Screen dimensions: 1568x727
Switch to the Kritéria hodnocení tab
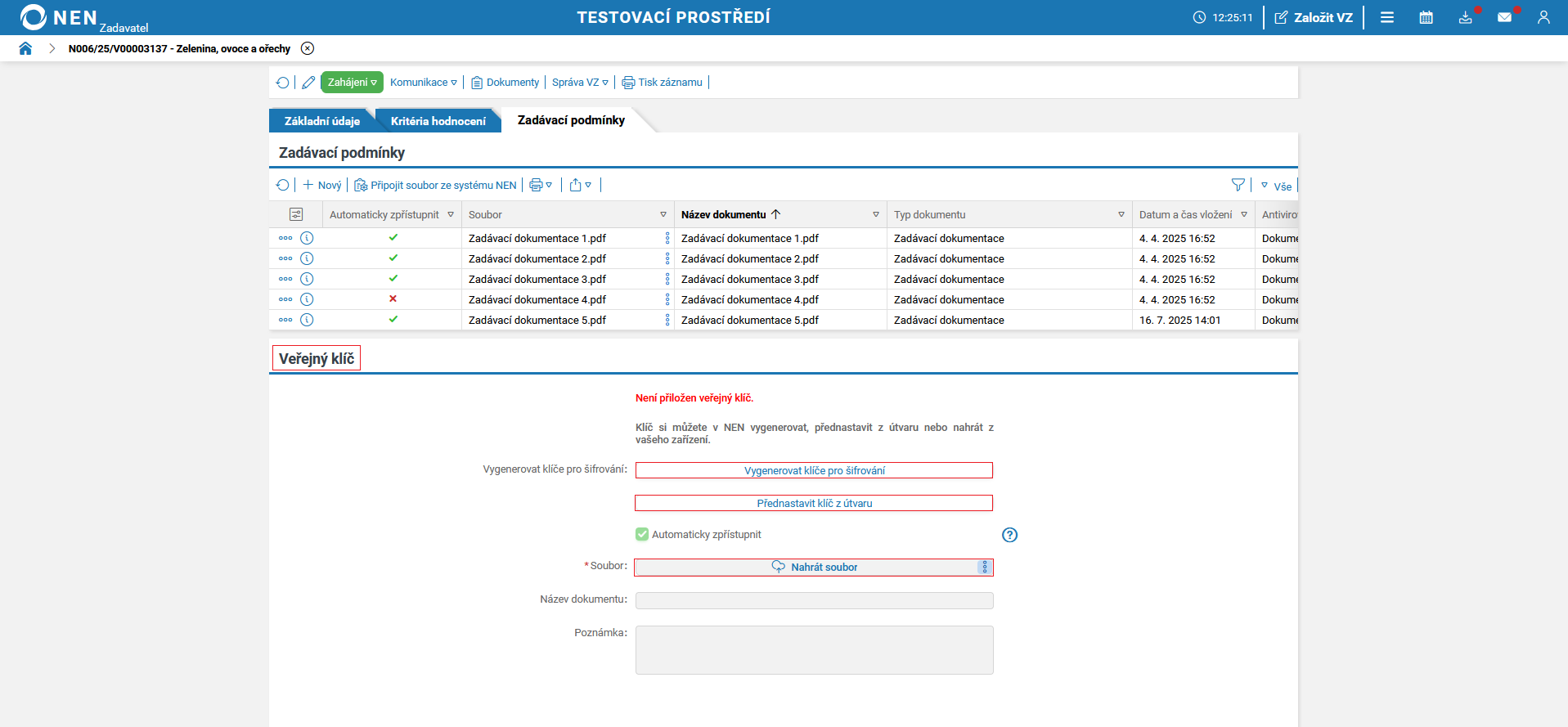438,121
